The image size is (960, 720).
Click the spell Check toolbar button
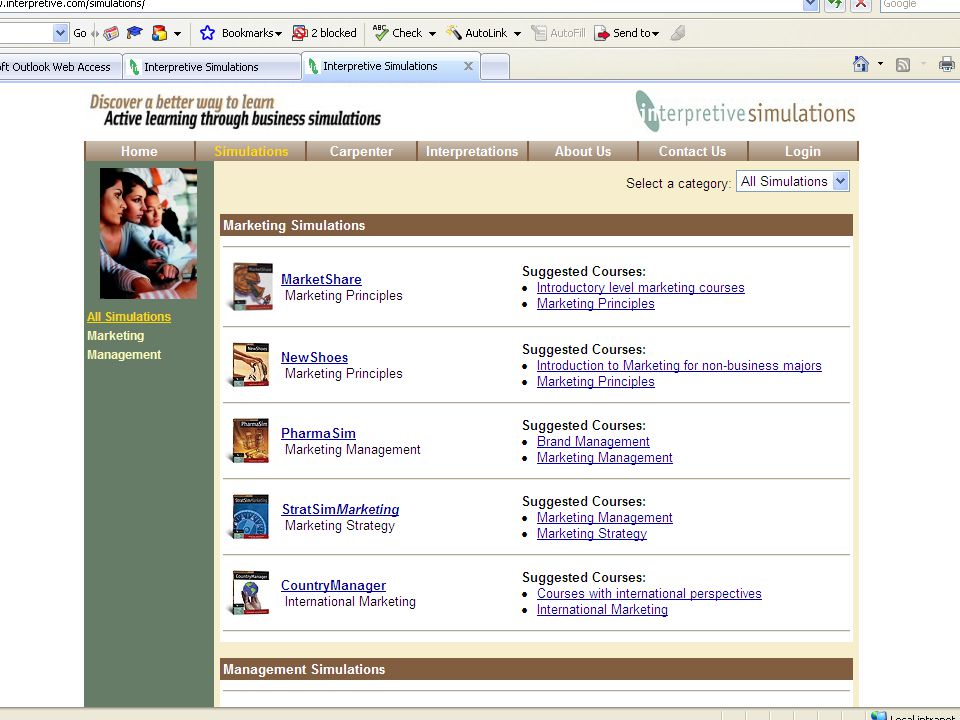pos(398,33)
